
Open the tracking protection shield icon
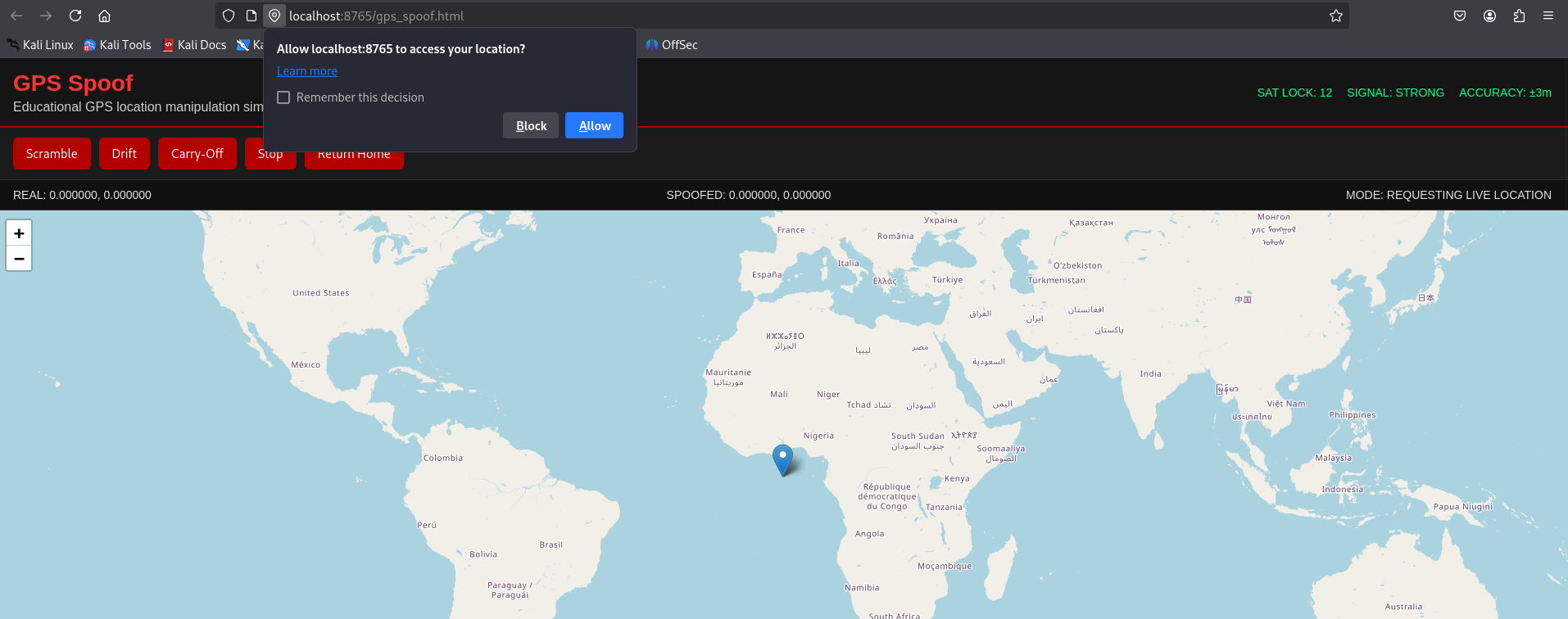[x=229, y=16]
